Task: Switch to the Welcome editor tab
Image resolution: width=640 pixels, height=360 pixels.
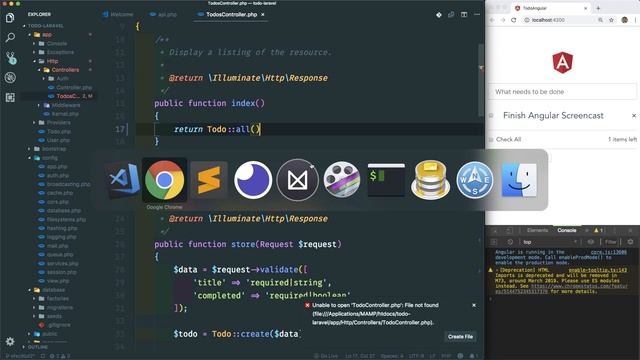Action: (x=118, y=14)
